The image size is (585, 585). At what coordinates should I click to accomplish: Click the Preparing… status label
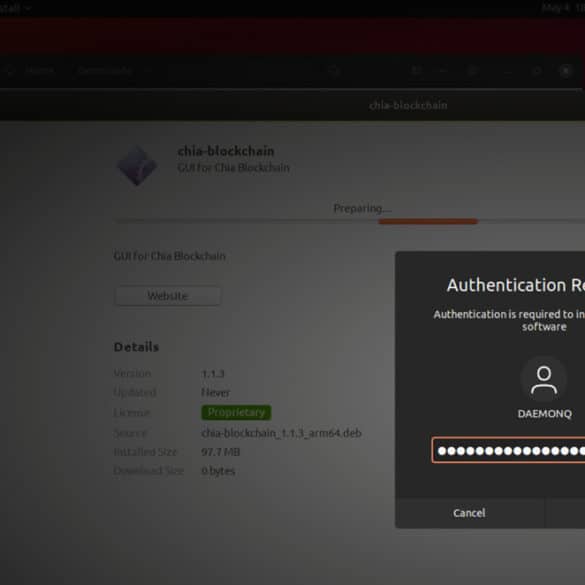362,208
